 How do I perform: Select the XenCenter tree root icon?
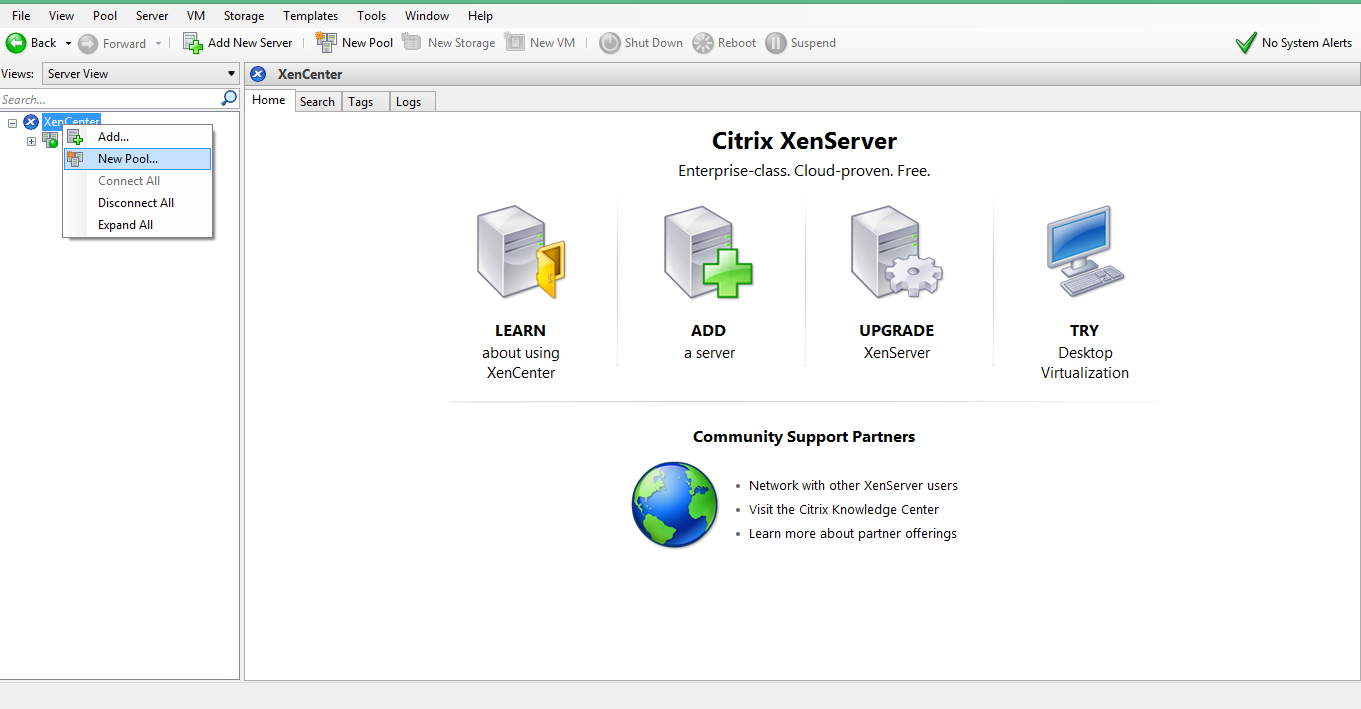coord(31,122)
